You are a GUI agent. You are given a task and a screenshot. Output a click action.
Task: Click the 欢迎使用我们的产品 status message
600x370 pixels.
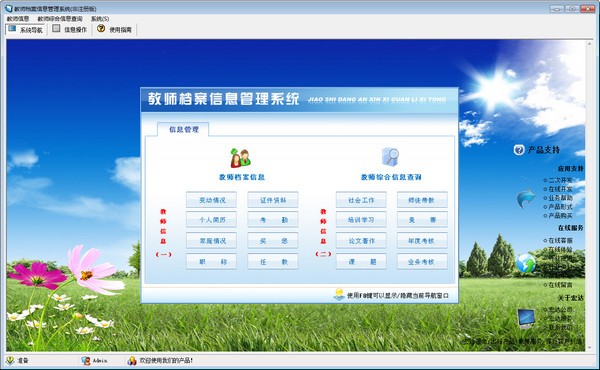(166, 360)
